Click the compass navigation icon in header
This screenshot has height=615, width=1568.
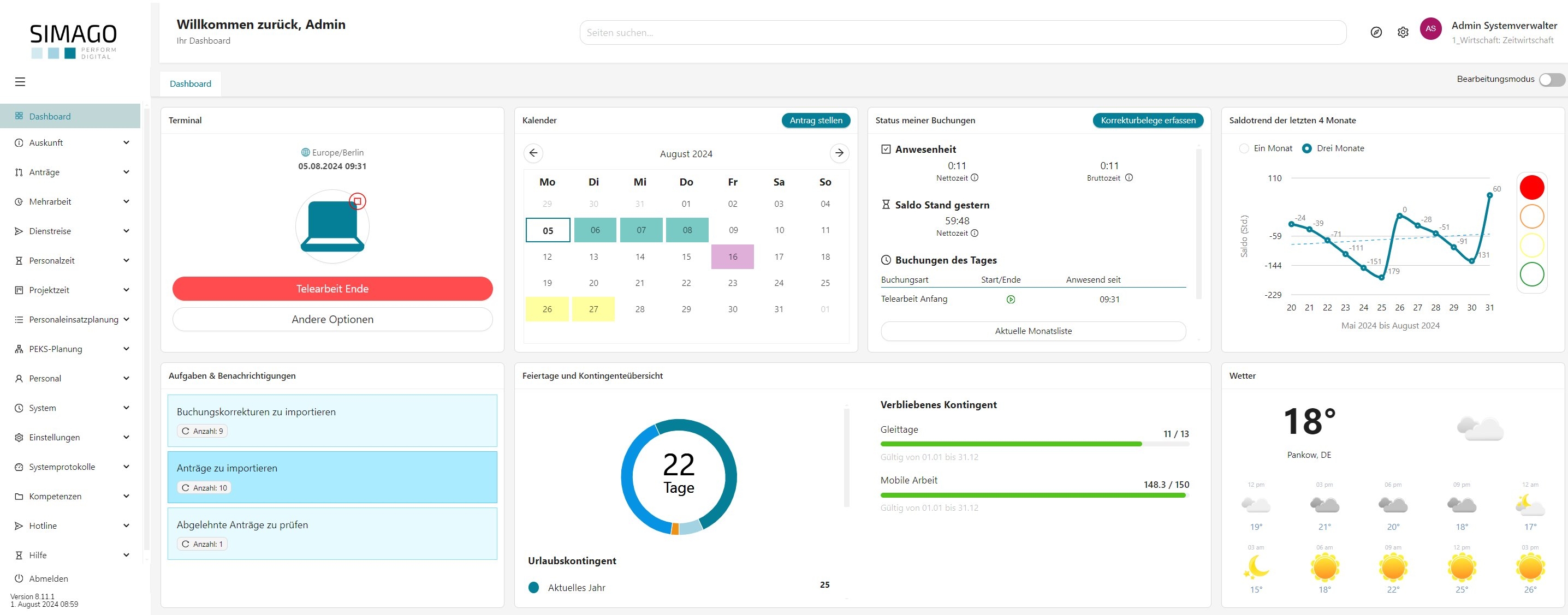point(1376,32)
